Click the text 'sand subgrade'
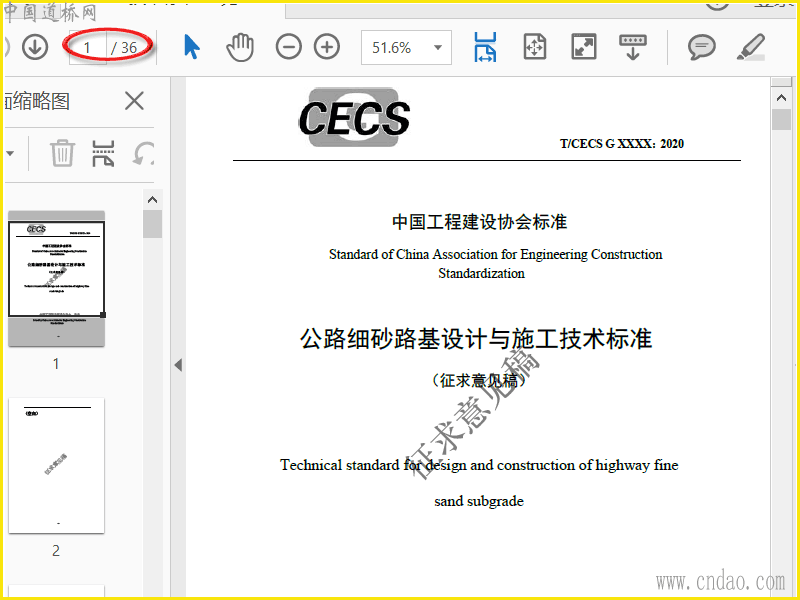This screenshot has height=600, width=800. tap(479, 501)
